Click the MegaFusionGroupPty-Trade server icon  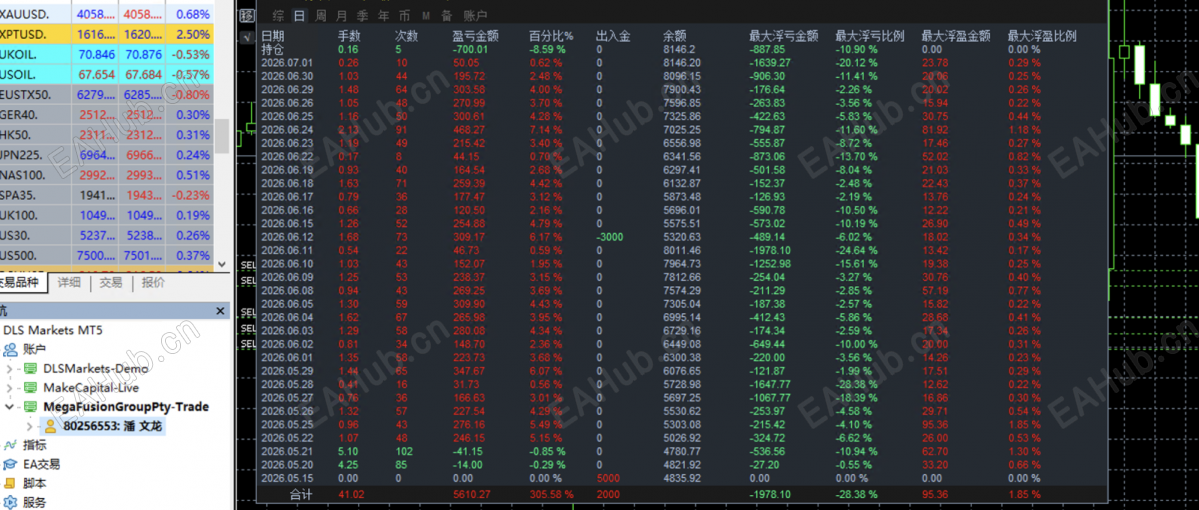(x=31, y=407)
